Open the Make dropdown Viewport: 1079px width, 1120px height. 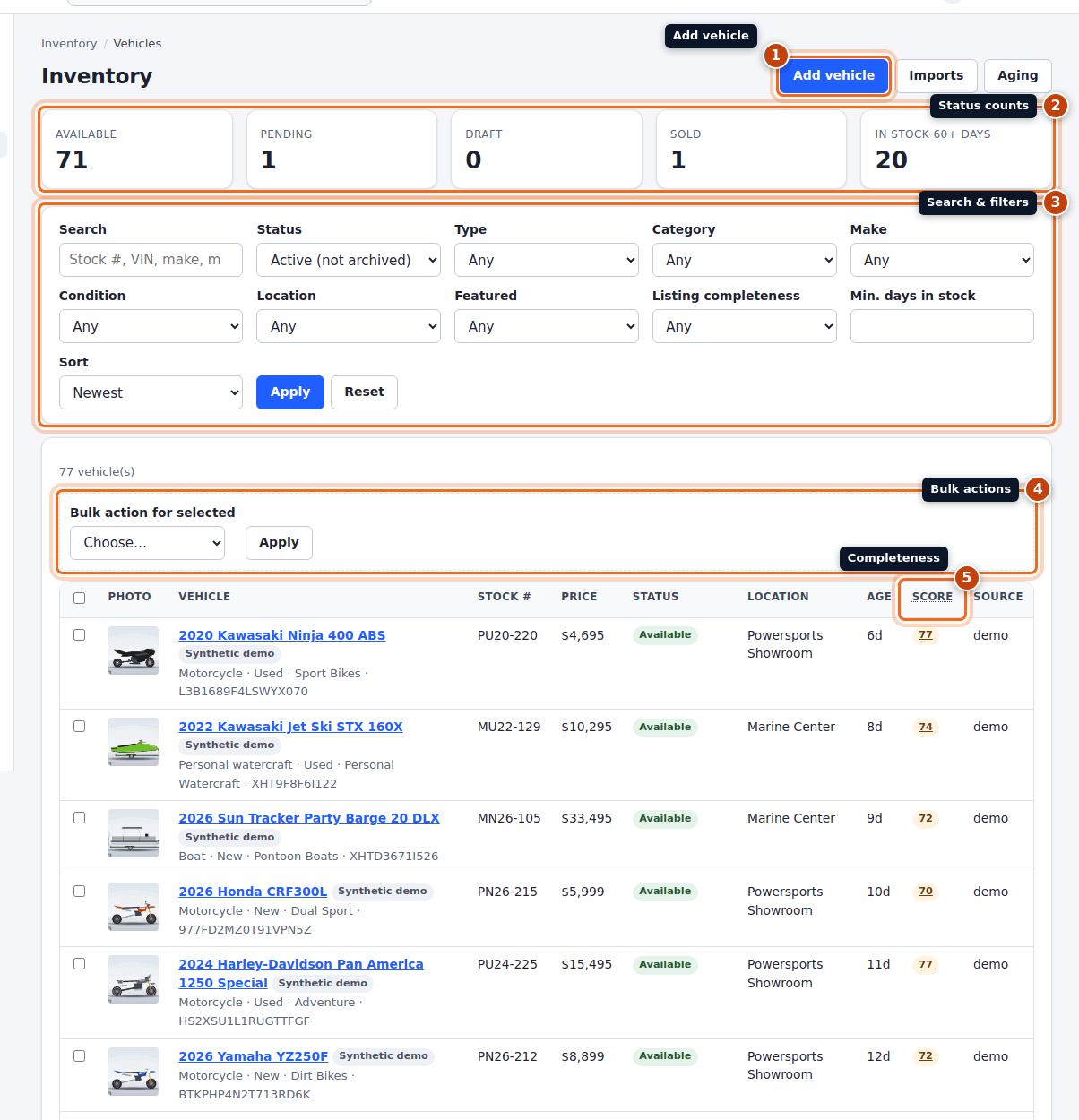(x=942, y=260)
